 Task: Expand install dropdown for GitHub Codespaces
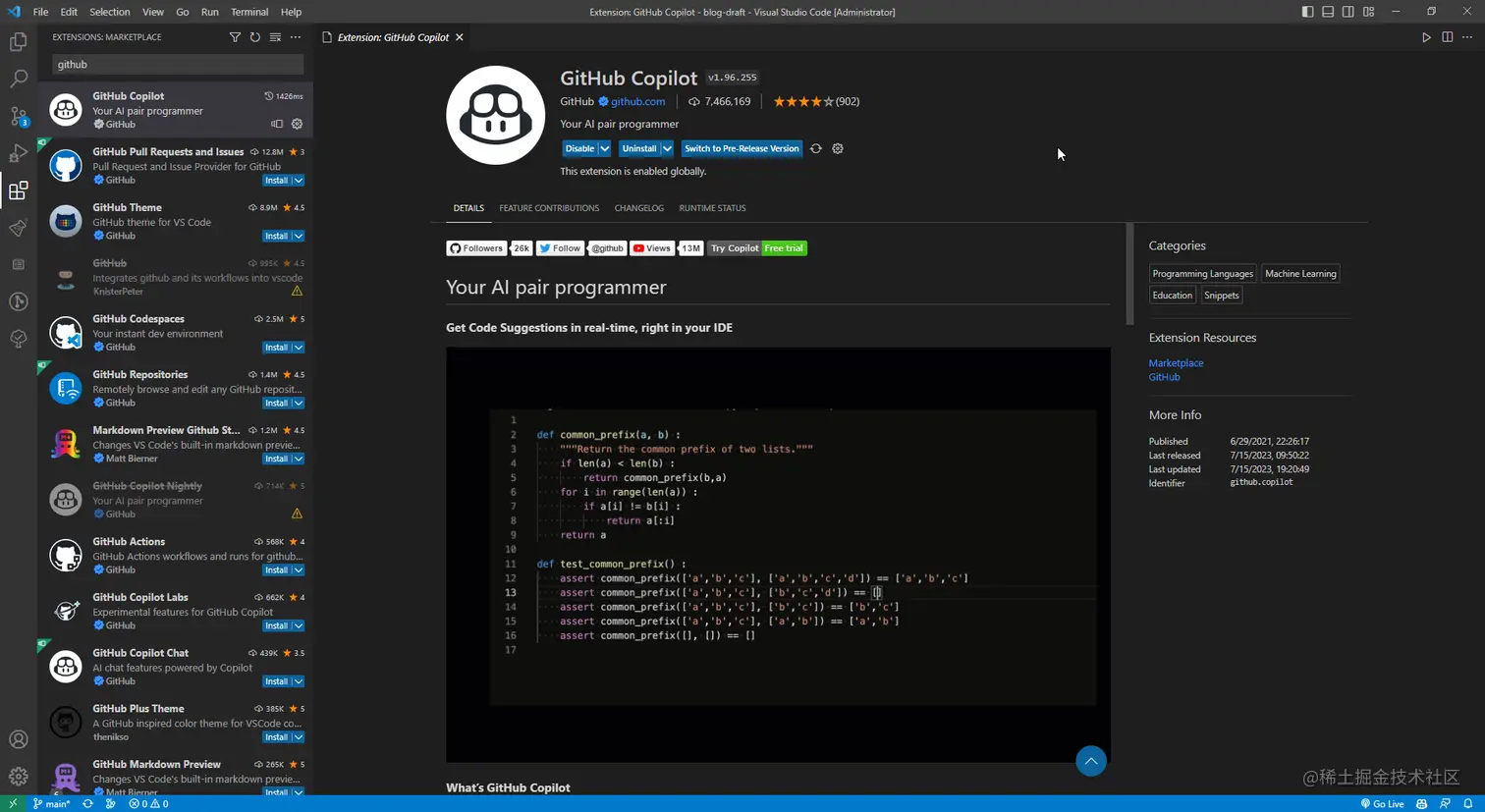coord(299,348)
